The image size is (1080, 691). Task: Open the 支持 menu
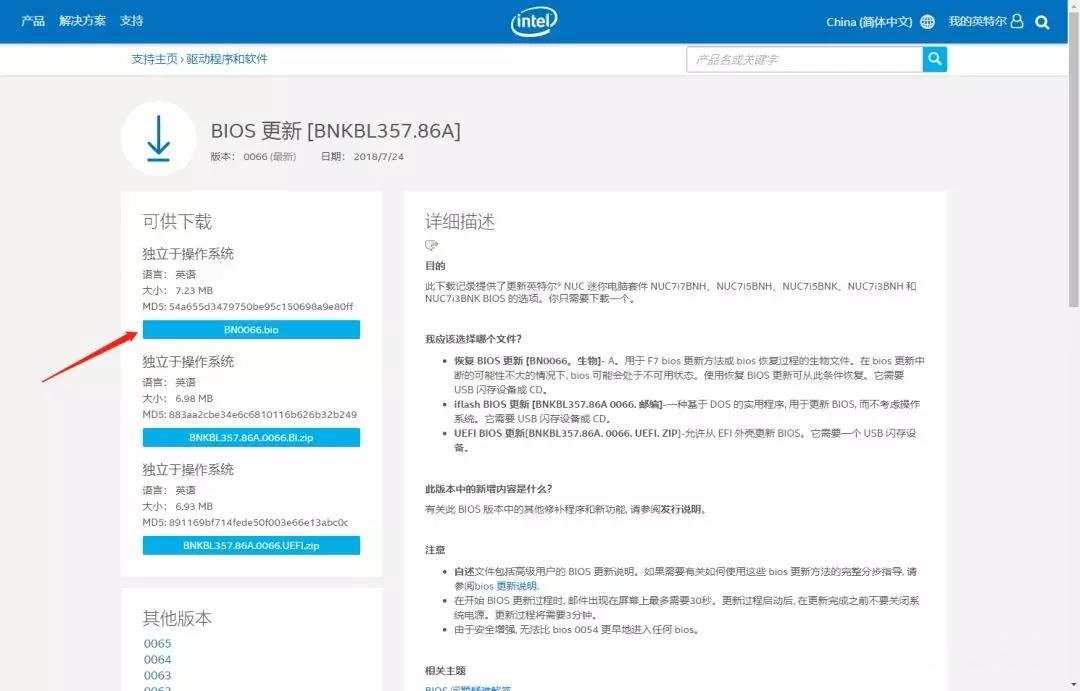tap(132, 21)
